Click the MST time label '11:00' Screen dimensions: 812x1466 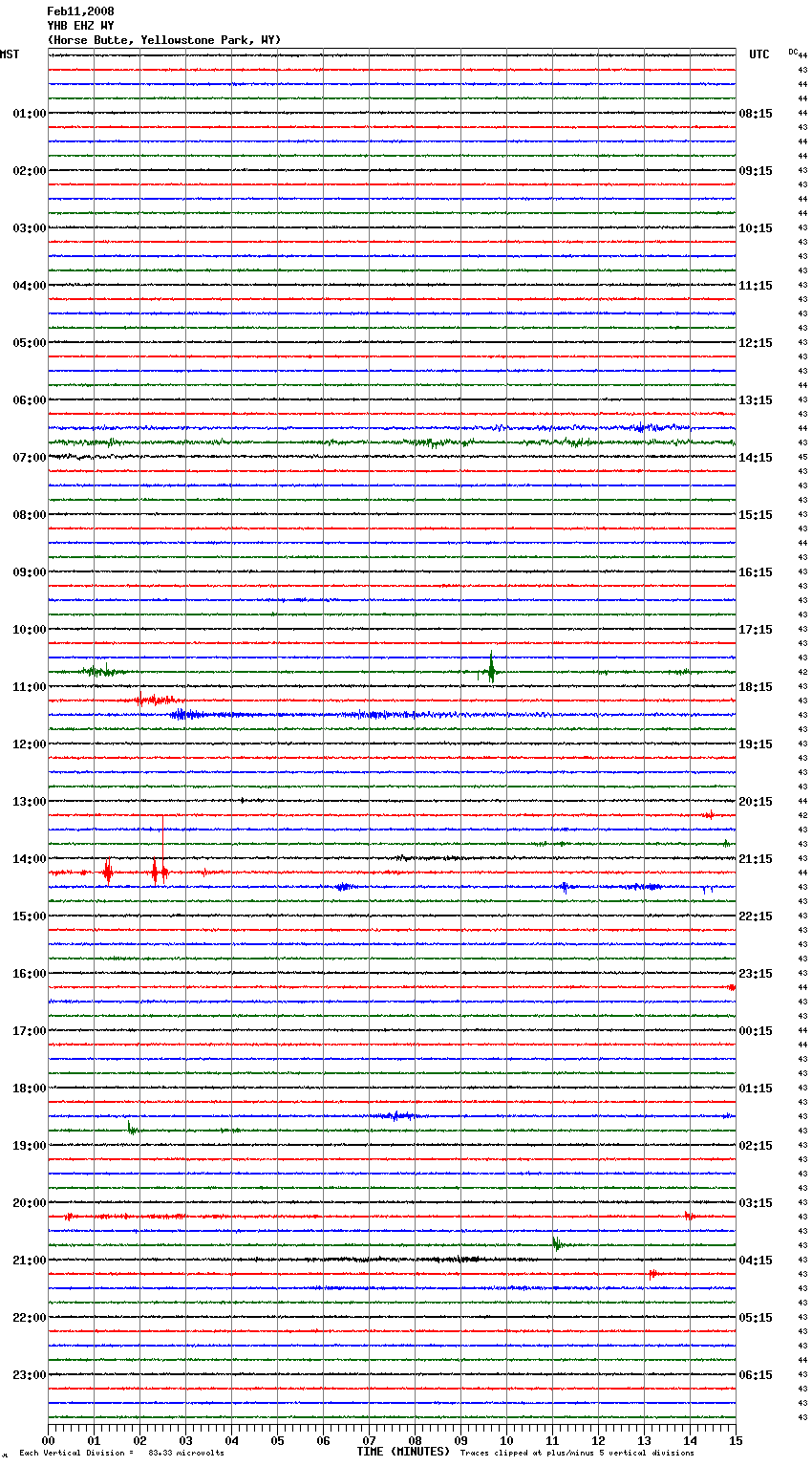(x=30, y=687)
